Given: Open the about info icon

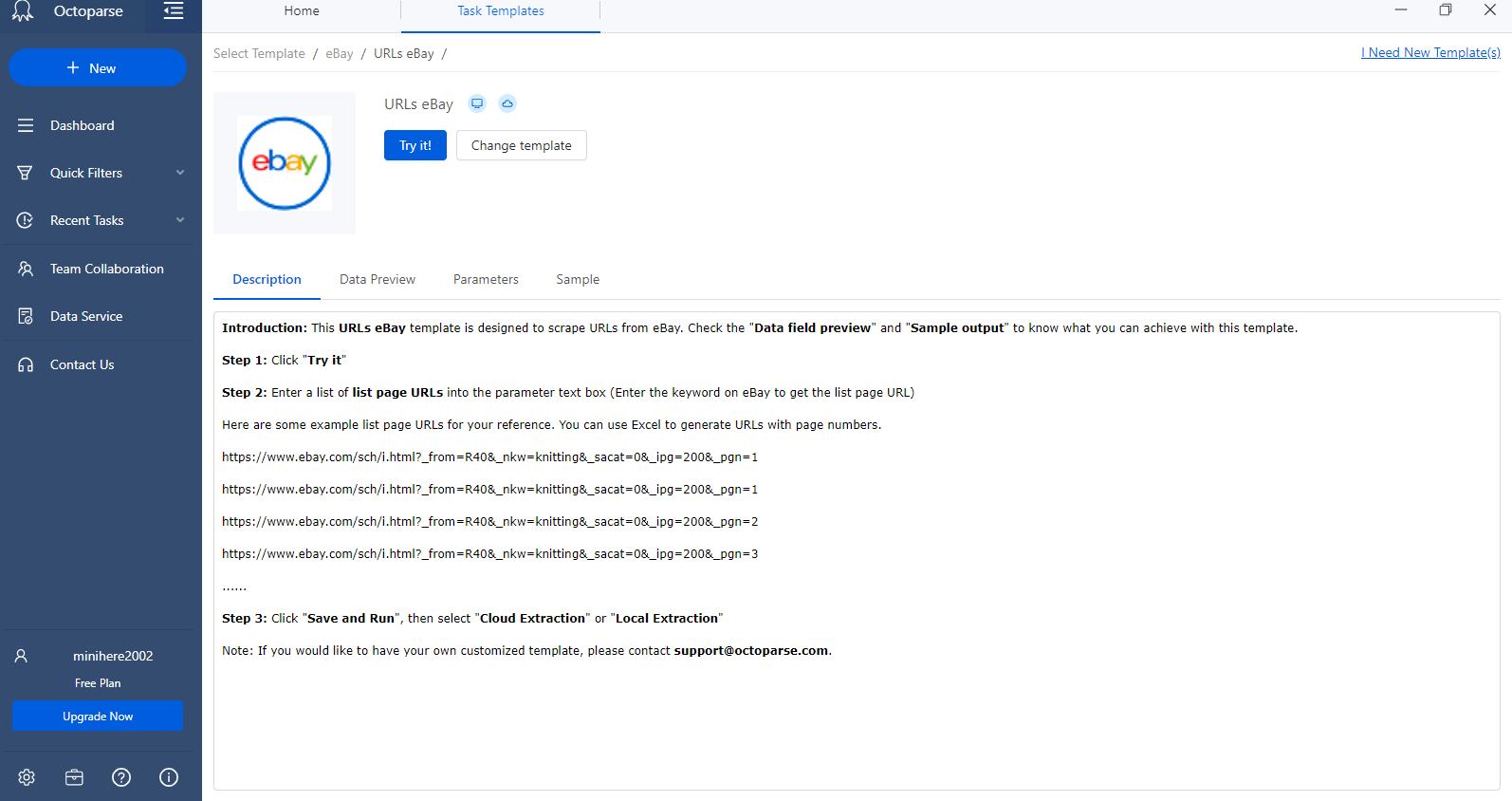Looking at the screenshot, I should tap(169, 777).
